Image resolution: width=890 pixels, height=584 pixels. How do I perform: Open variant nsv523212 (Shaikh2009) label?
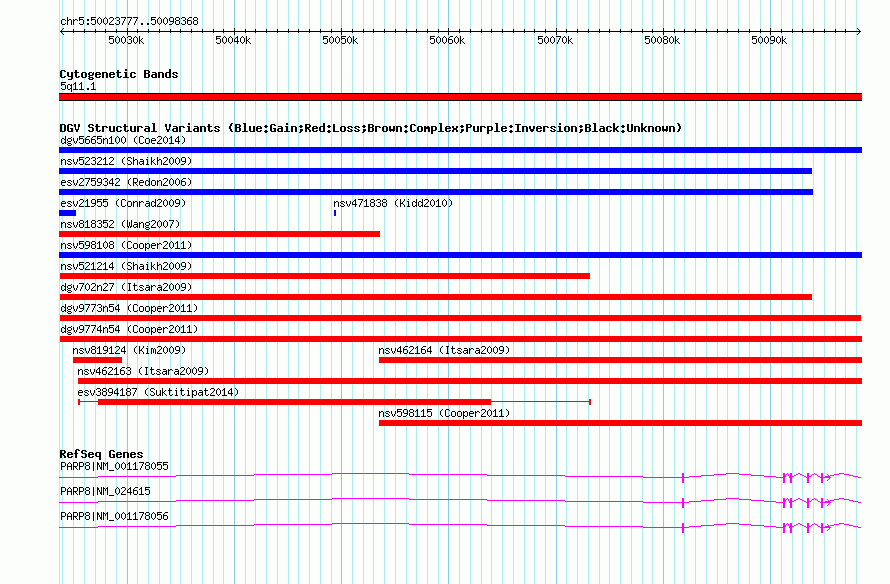(x=126, y=161)
